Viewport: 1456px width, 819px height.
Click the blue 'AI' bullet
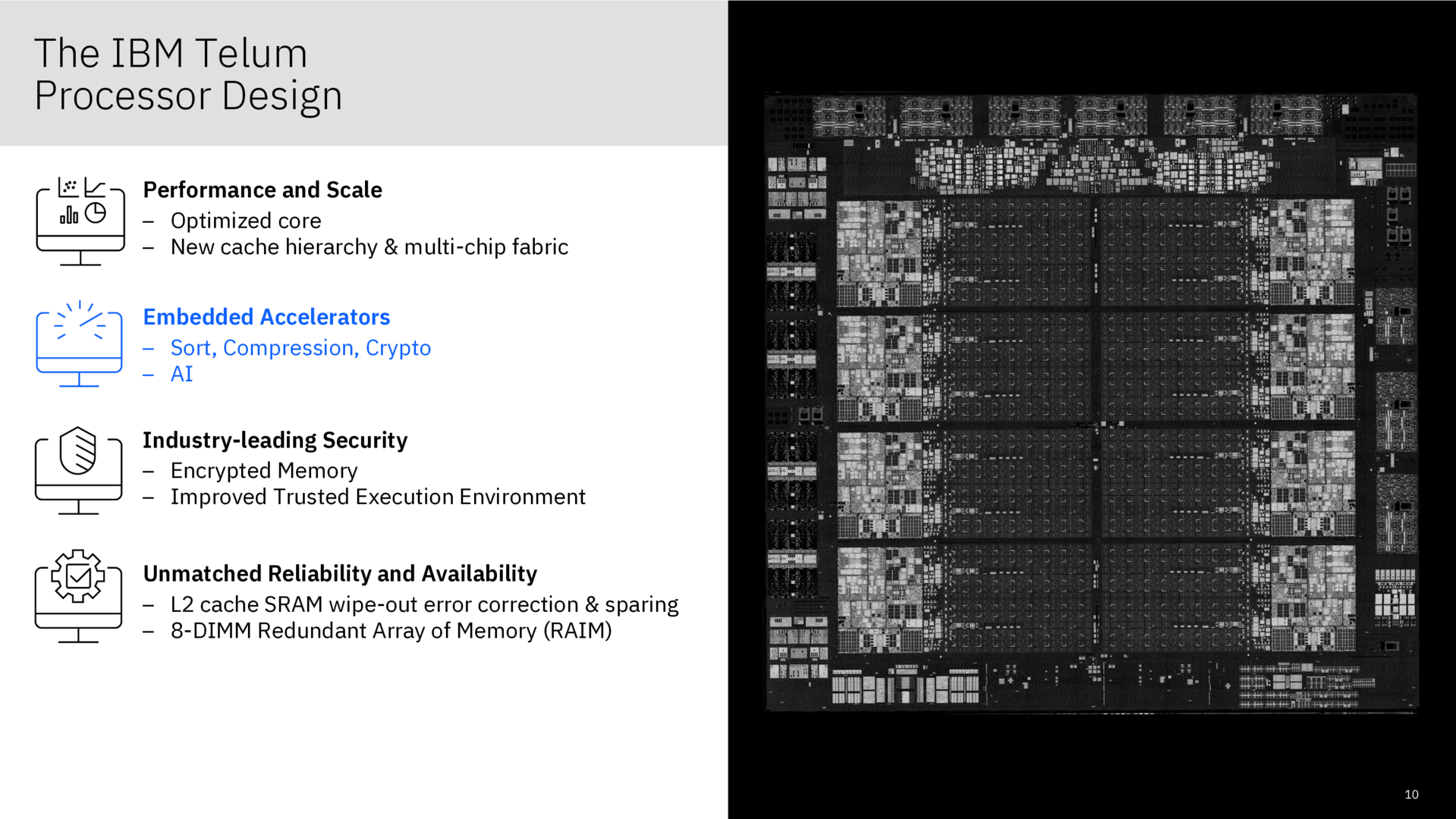point(182,374)
